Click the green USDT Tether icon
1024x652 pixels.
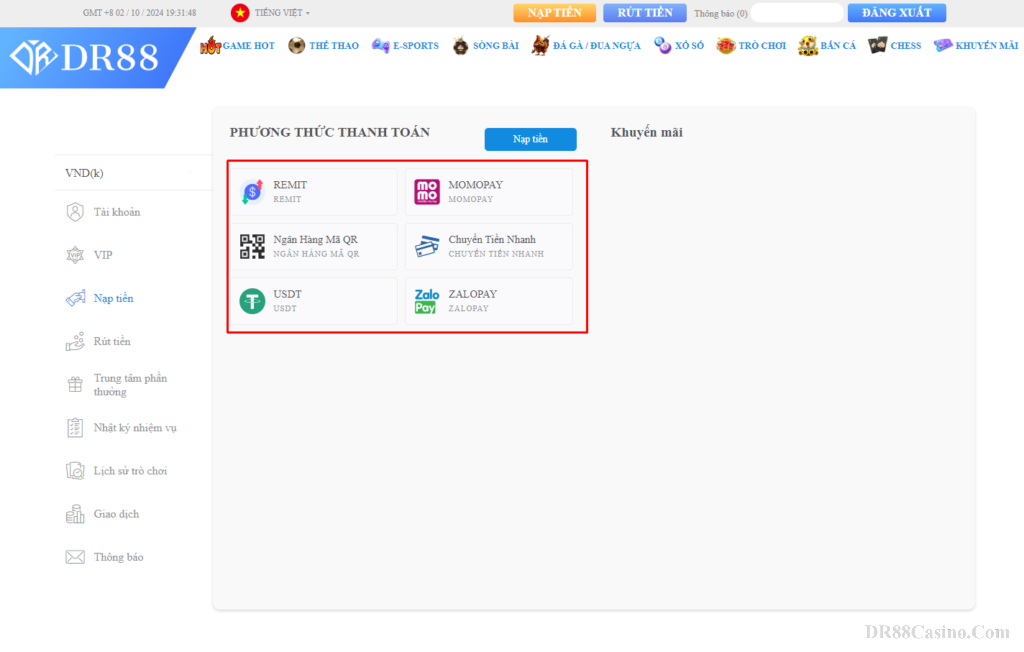(x=252, y=301)
